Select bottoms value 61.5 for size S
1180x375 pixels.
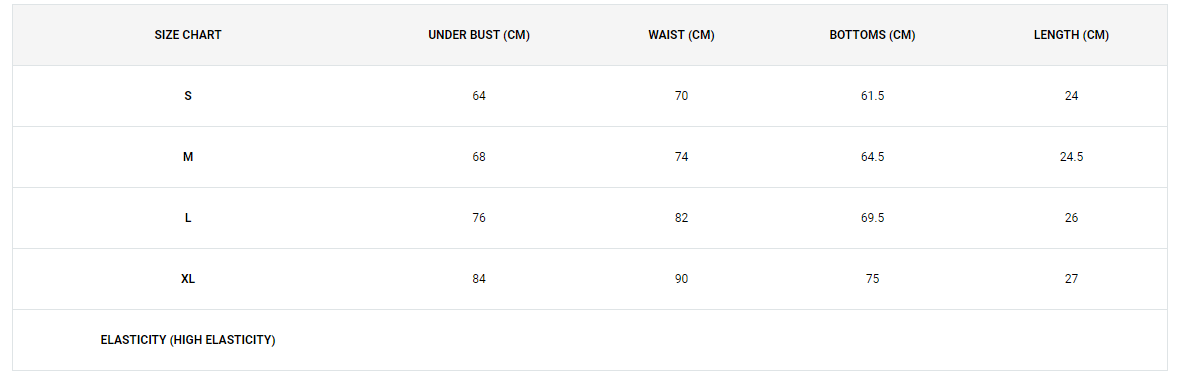(872, 96)
